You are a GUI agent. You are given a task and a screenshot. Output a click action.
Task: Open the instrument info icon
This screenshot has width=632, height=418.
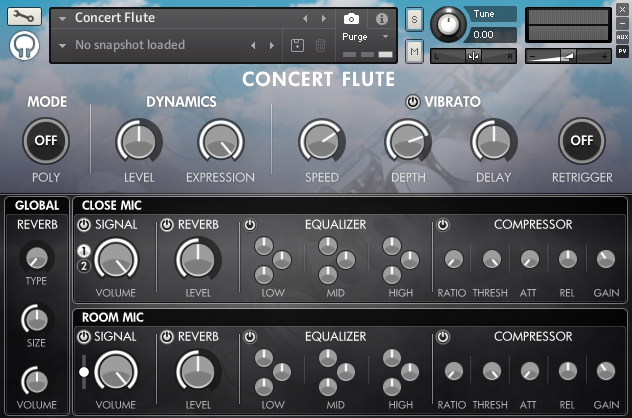click(x=382, y=19)
